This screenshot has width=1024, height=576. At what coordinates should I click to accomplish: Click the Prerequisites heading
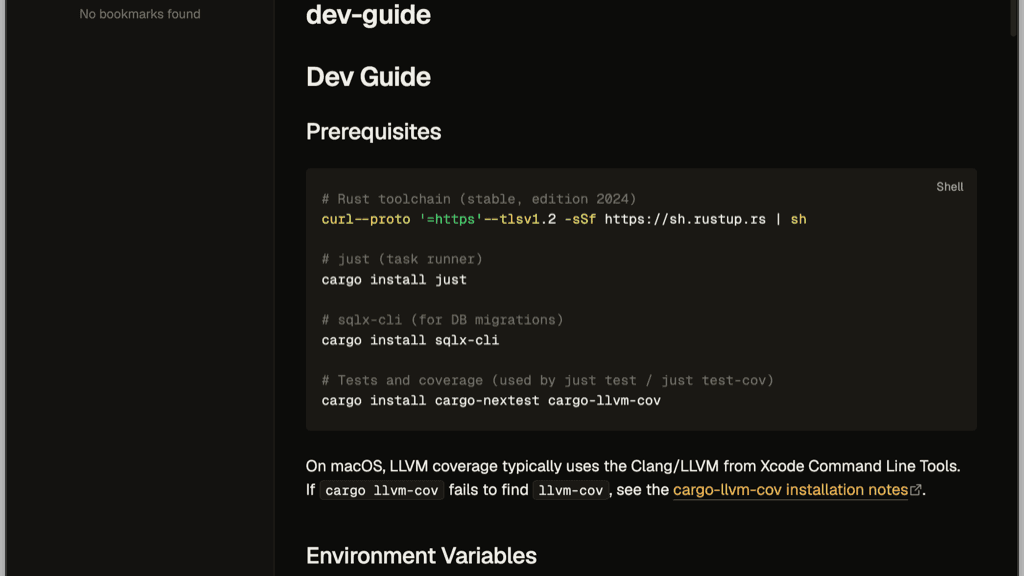[374, 132]
